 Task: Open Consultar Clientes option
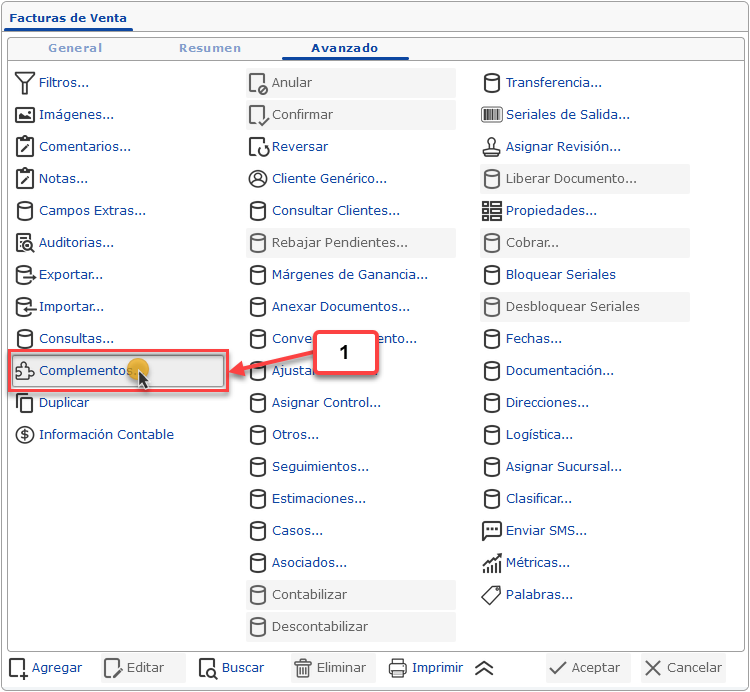[x=336, y=210]
